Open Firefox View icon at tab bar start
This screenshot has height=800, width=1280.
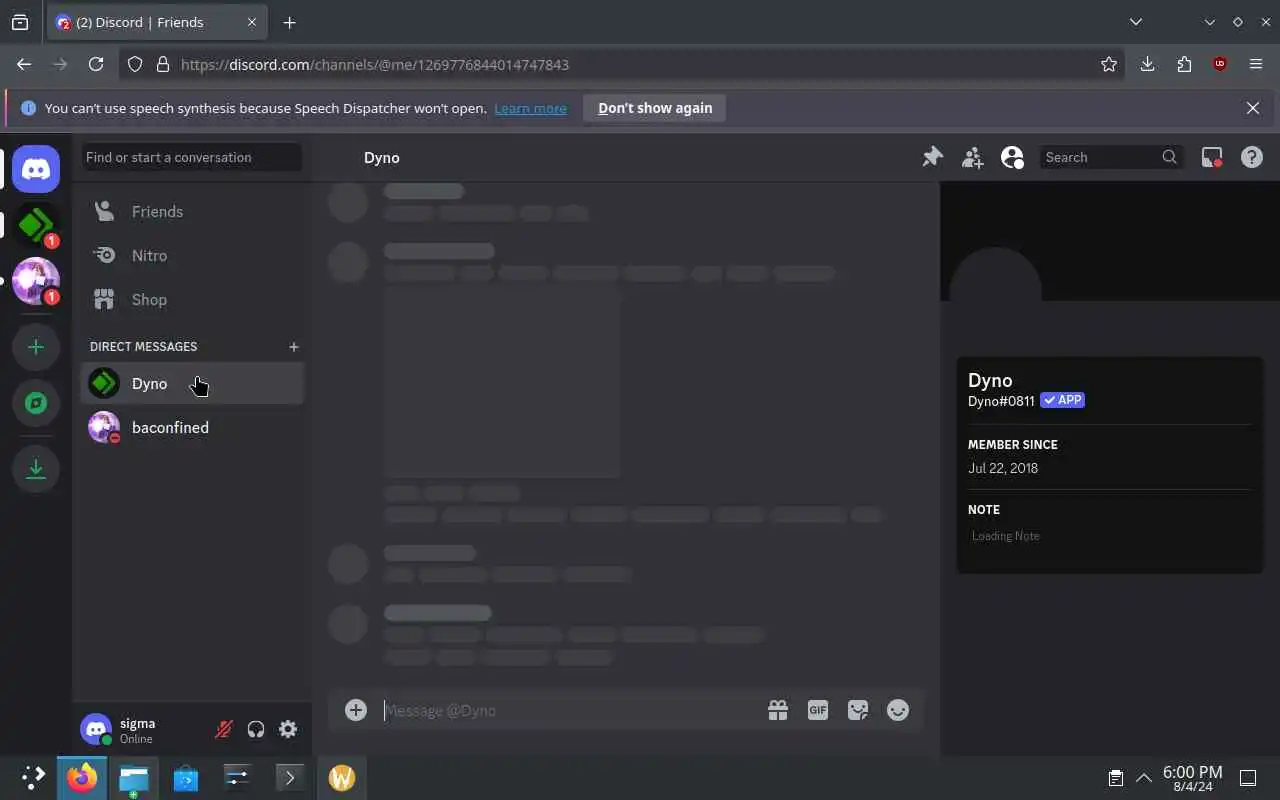pyautogui.click(x=20, y=22)
